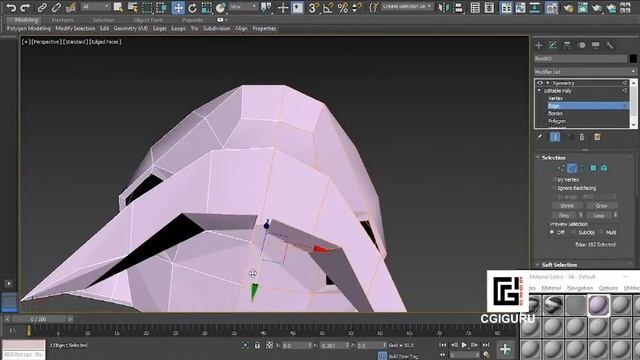Viewport: 640px width, 360px height.
Task: Click the Unlink Selection icon
Action: [x=56, y=7]
